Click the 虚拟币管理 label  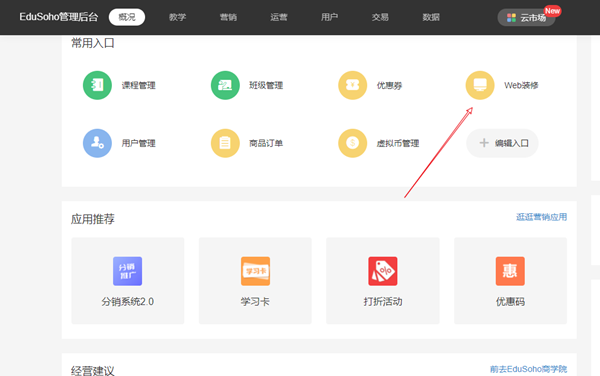click(x=398, y=143)
